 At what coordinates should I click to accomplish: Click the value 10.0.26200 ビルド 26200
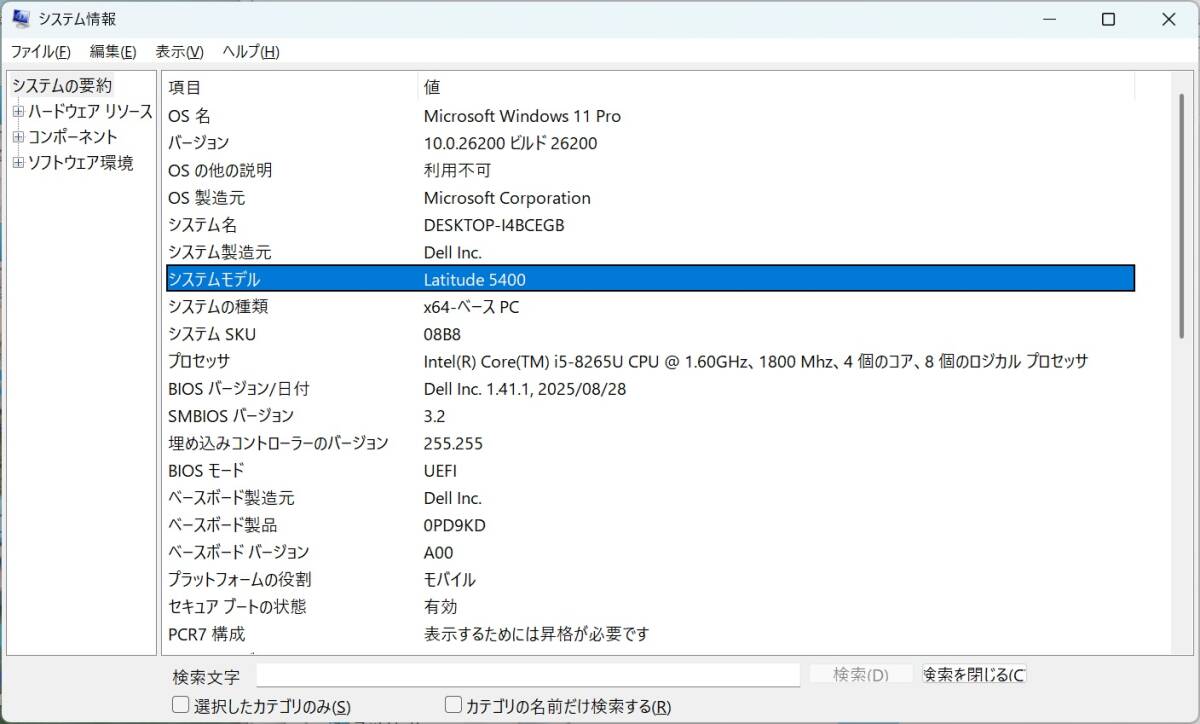(x=510, y=143)
